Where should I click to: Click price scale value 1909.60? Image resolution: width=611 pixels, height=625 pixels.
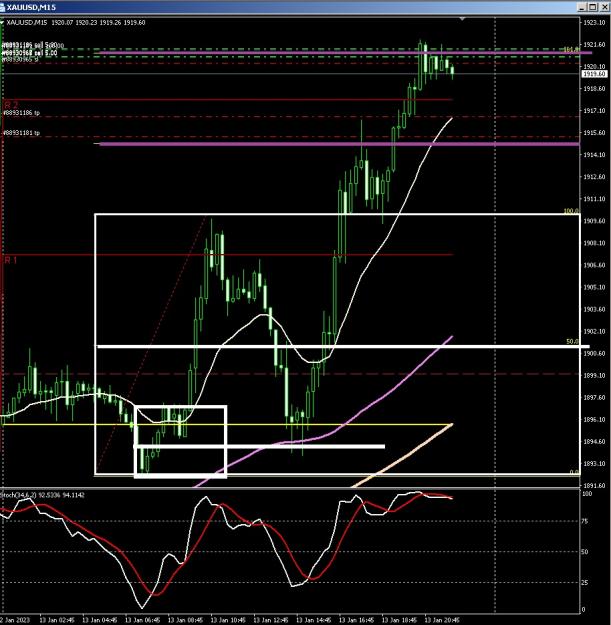click(x=594, y=221)
